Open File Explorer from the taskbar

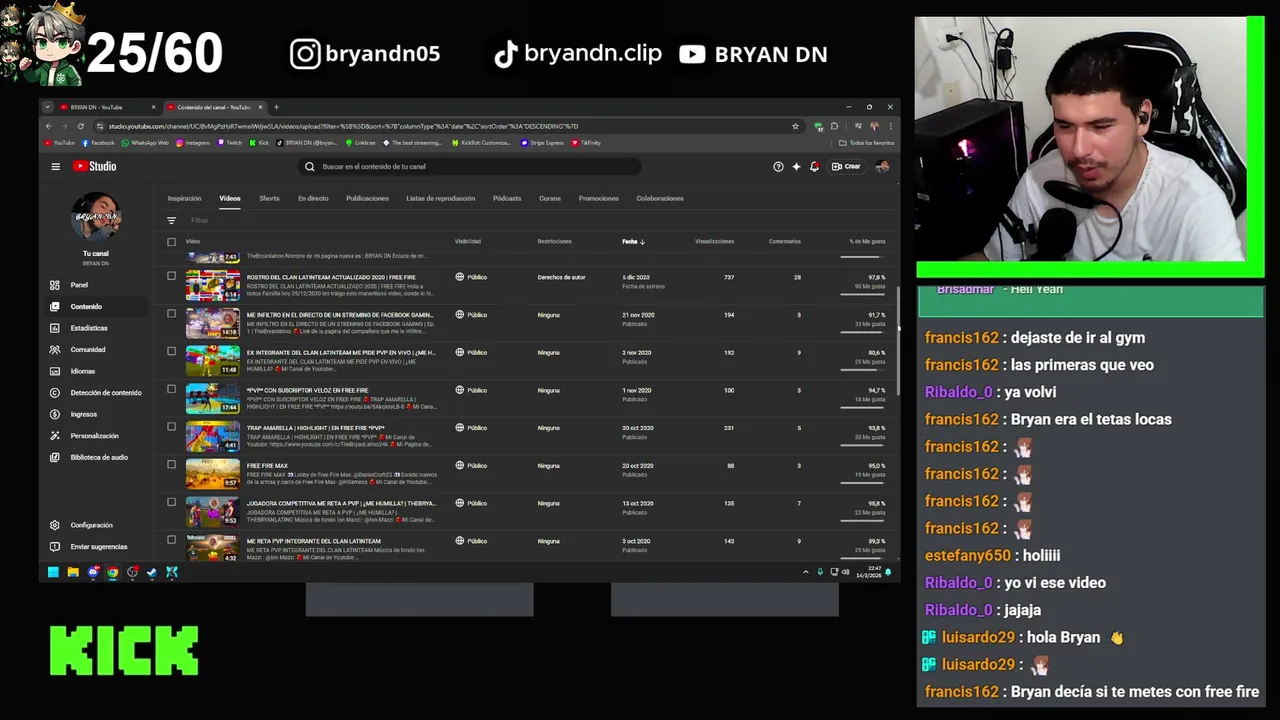coord(73,572)
